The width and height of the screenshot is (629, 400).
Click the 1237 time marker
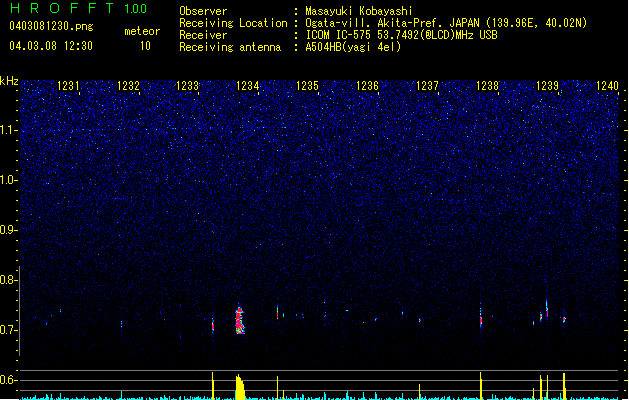point(427,86)
